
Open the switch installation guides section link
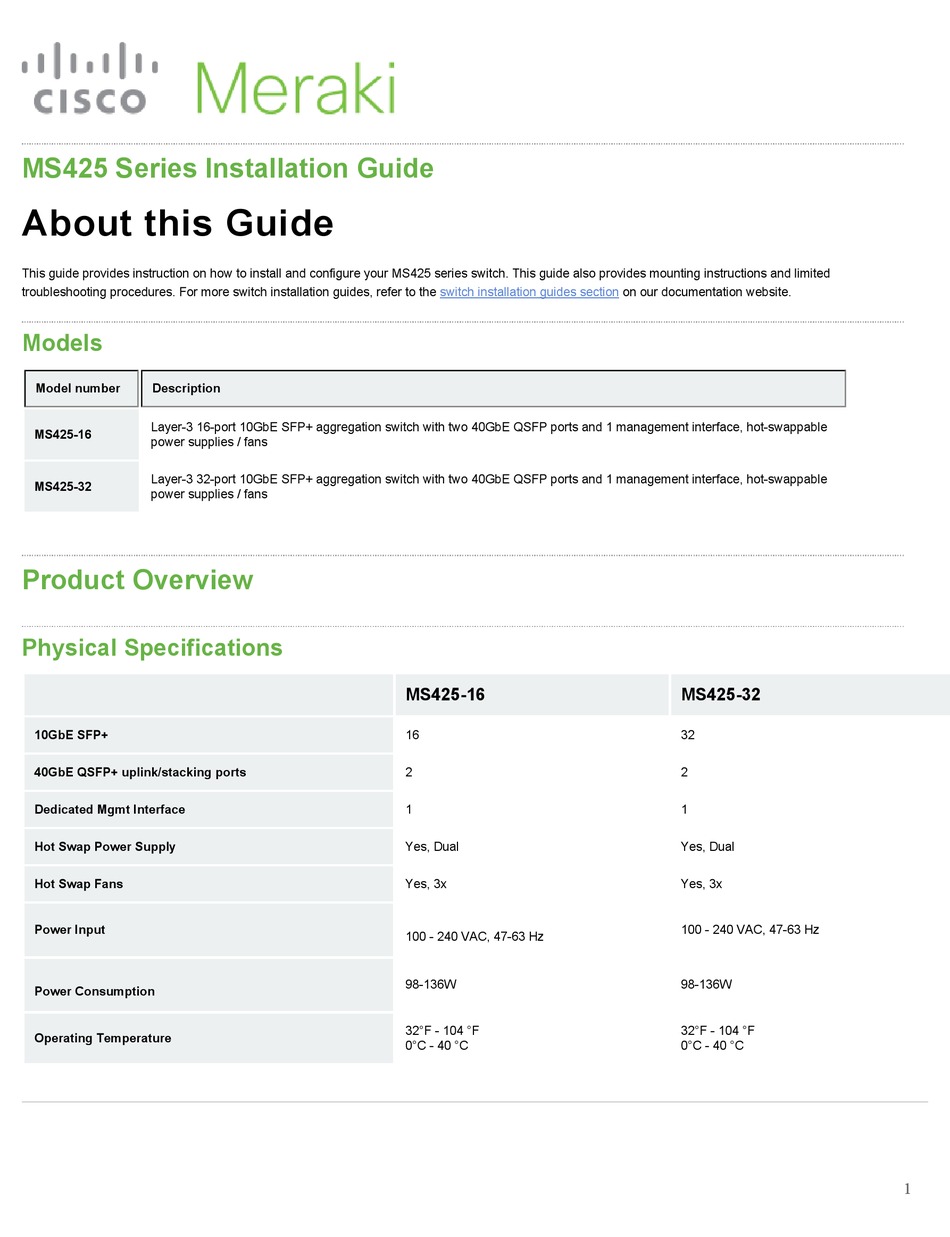(529, 292)
